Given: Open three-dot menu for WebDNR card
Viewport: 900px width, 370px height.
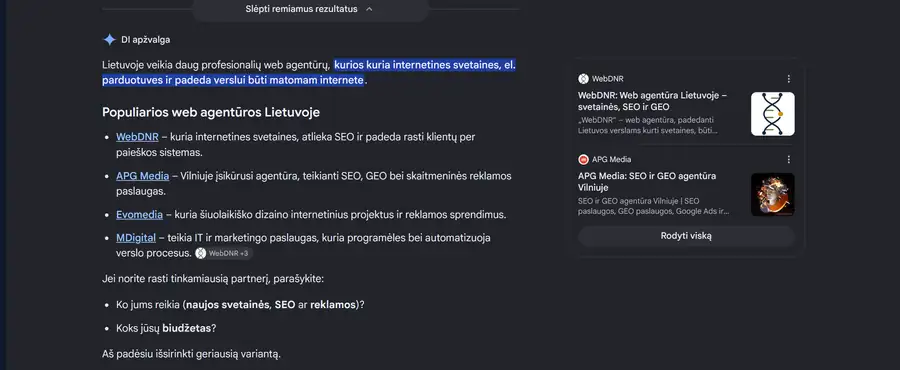Looking at the screenshot, I should [x=788, y=79].
